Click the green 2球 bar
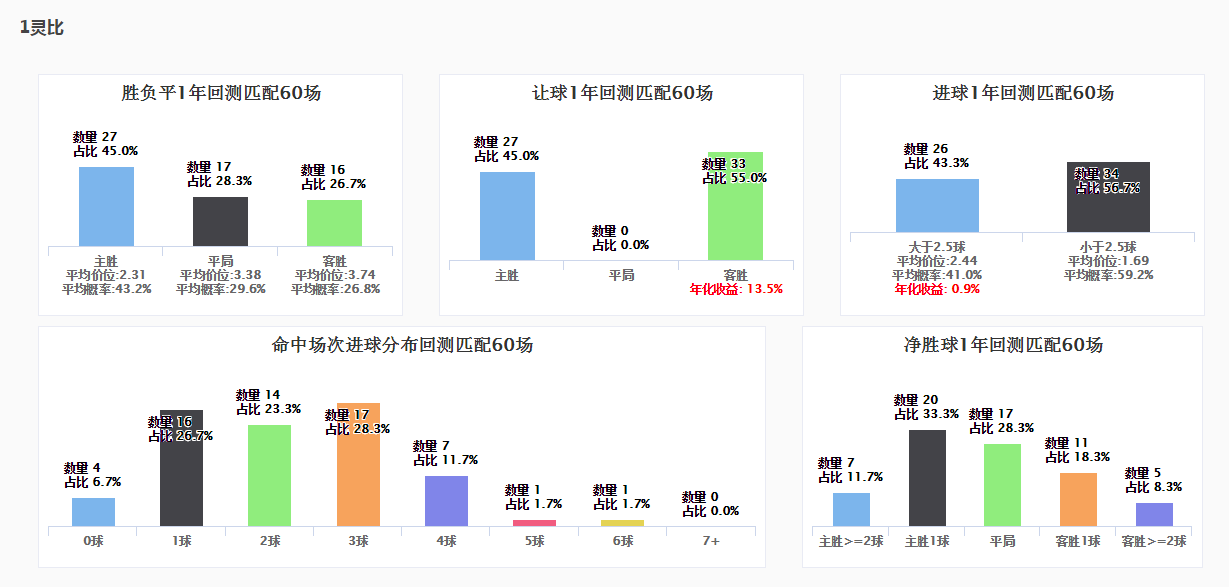 [269, 476]
